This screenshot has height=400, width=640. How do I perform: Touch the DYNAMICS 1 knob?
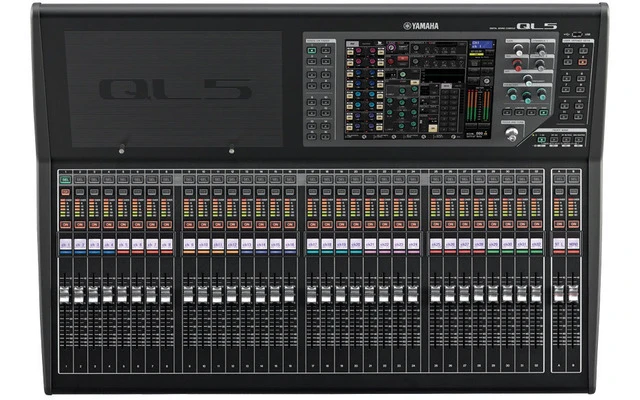[540, 50]
